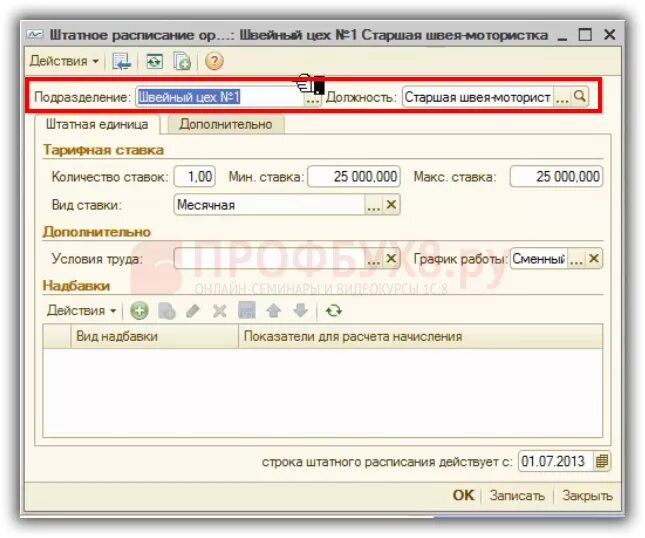The image size is (645, 538).
Task: Click the copy document toolbar icon
Action: (182, 61)
